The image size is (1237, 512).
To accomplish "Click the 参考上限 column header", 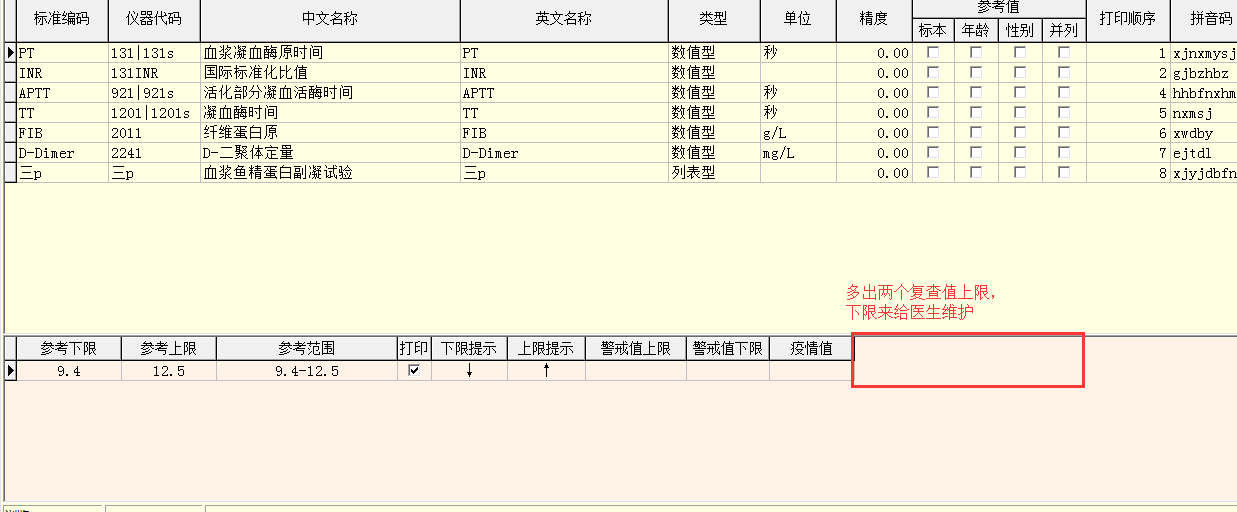I will [x=168, y=348].
